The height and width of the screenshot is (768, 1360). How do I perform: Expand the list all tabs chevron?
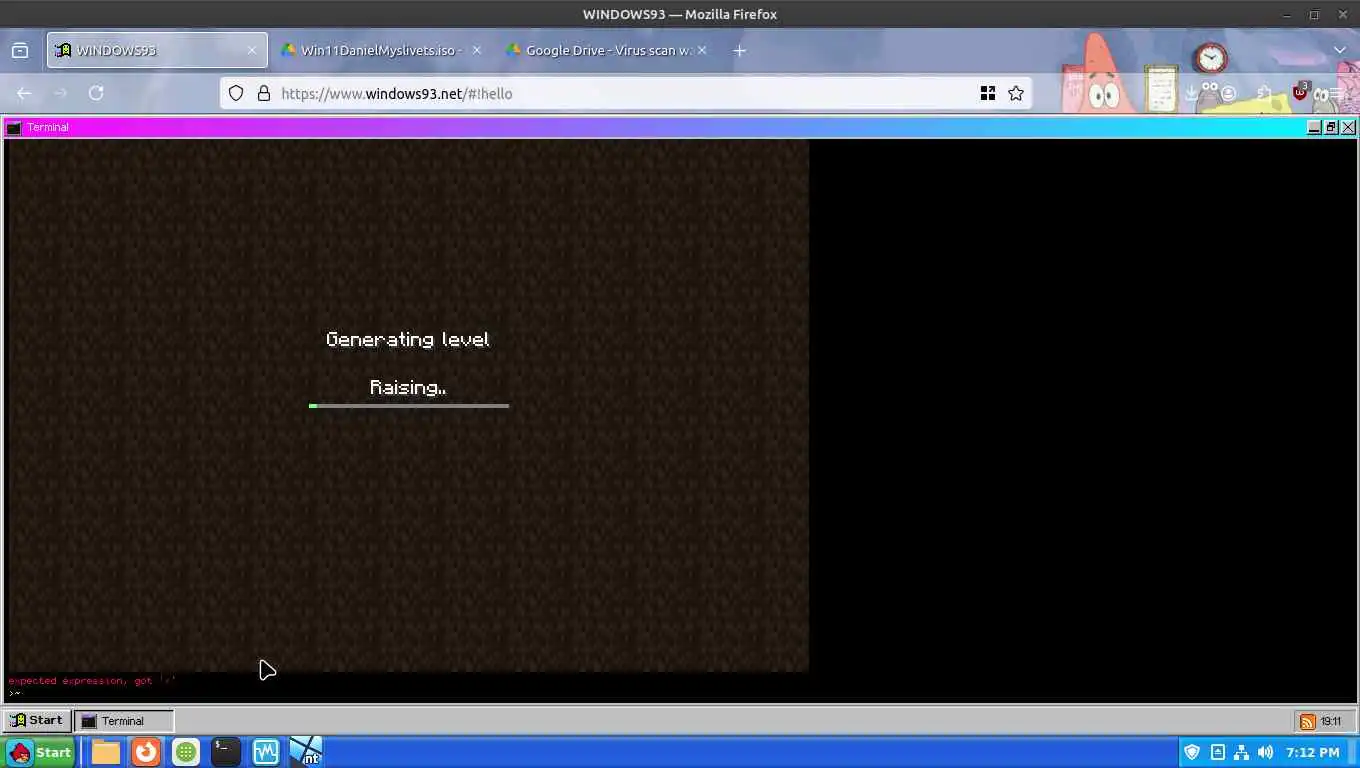tap(1340, 50)
